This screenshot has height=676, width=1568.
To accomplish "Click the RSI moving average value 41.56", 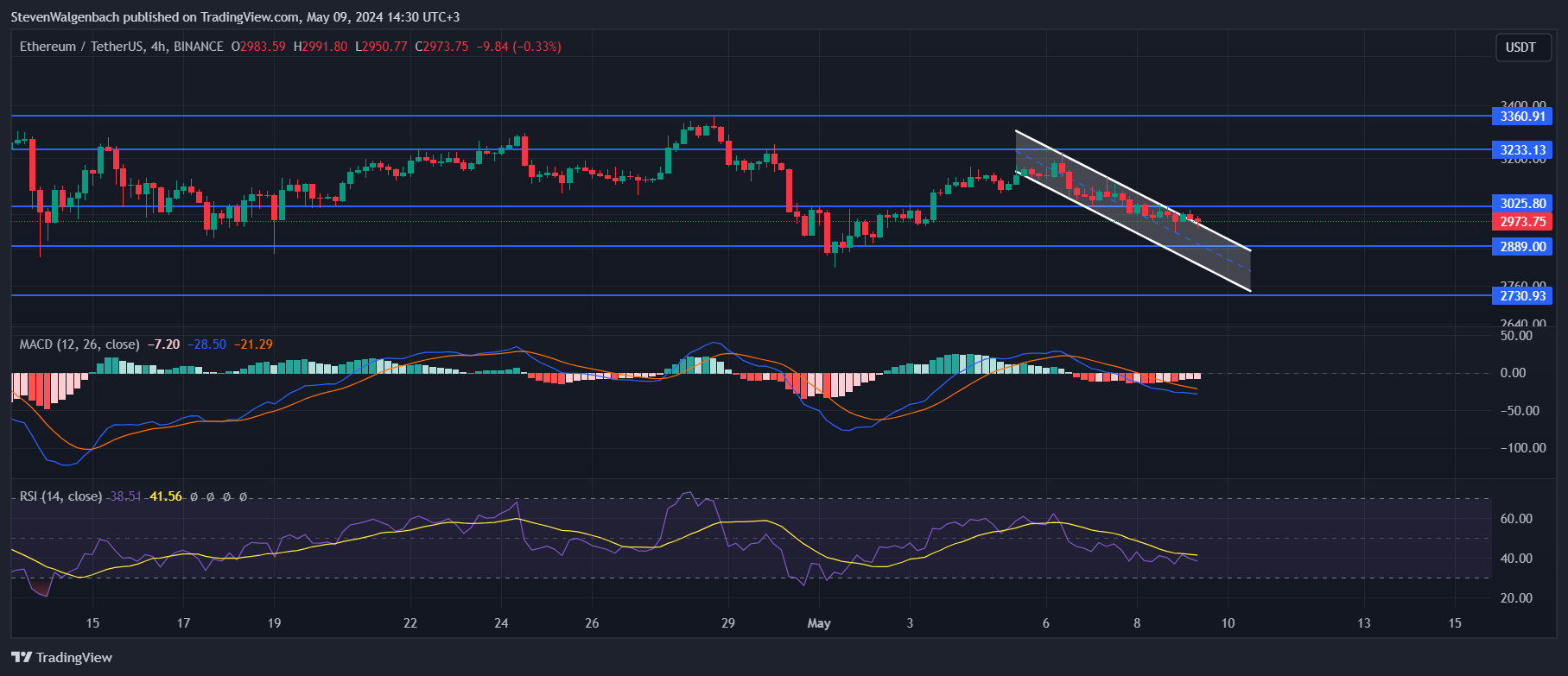I will [166, 496].
